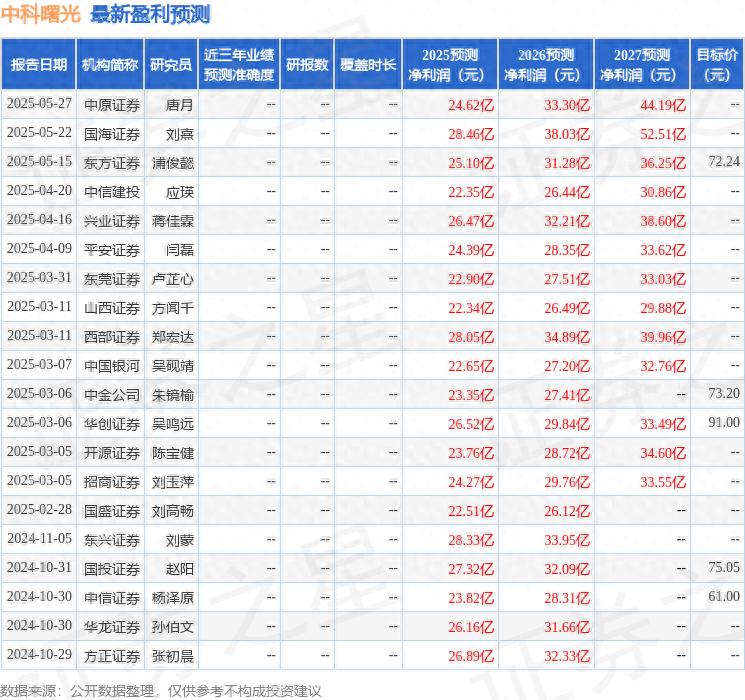Select the 国投证券 institution cell
745x700 pixels.
(x=112, y=569)
